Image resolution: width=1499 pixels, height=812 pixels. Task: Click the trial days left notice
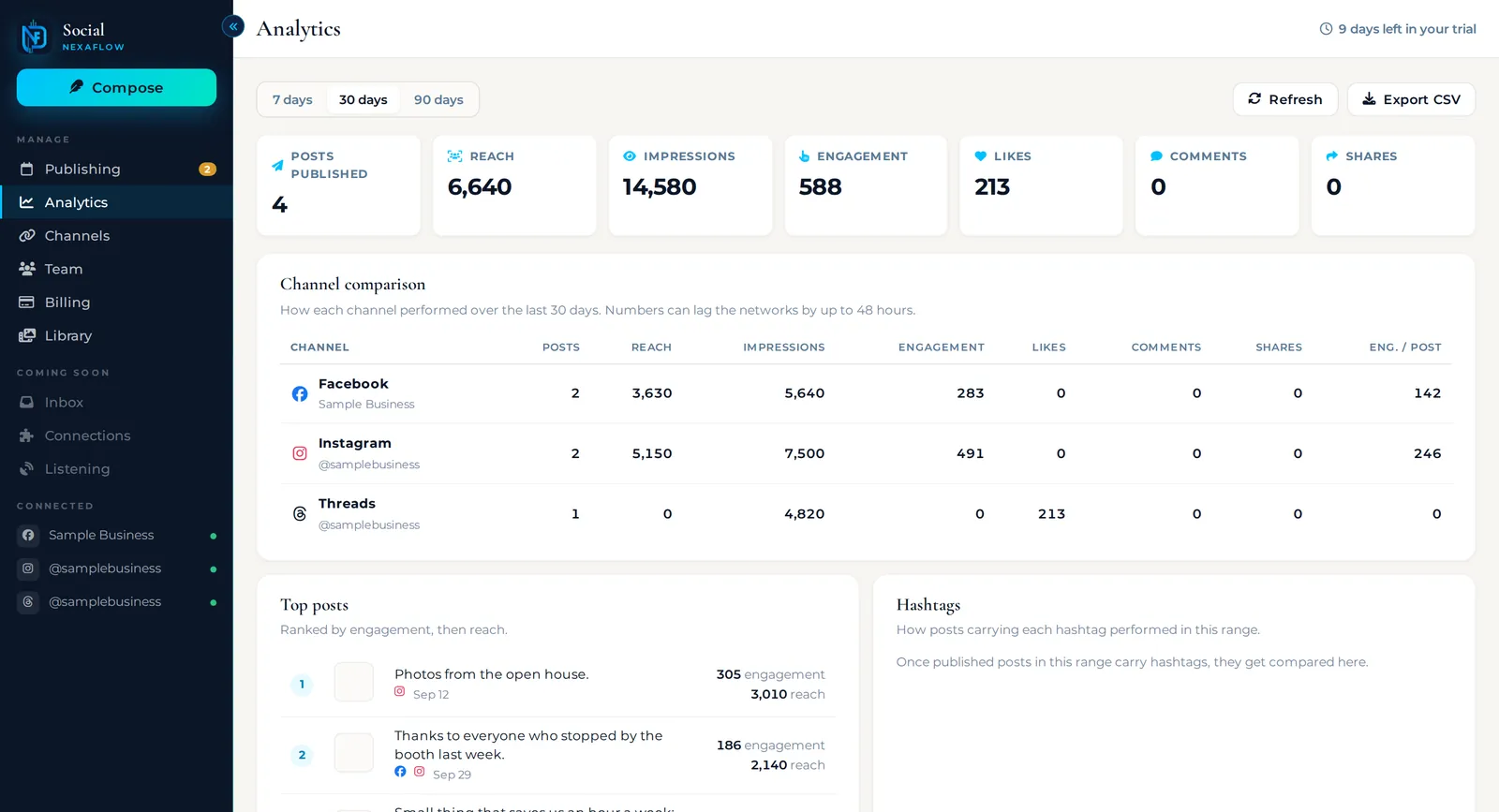tap(1398, 29)
